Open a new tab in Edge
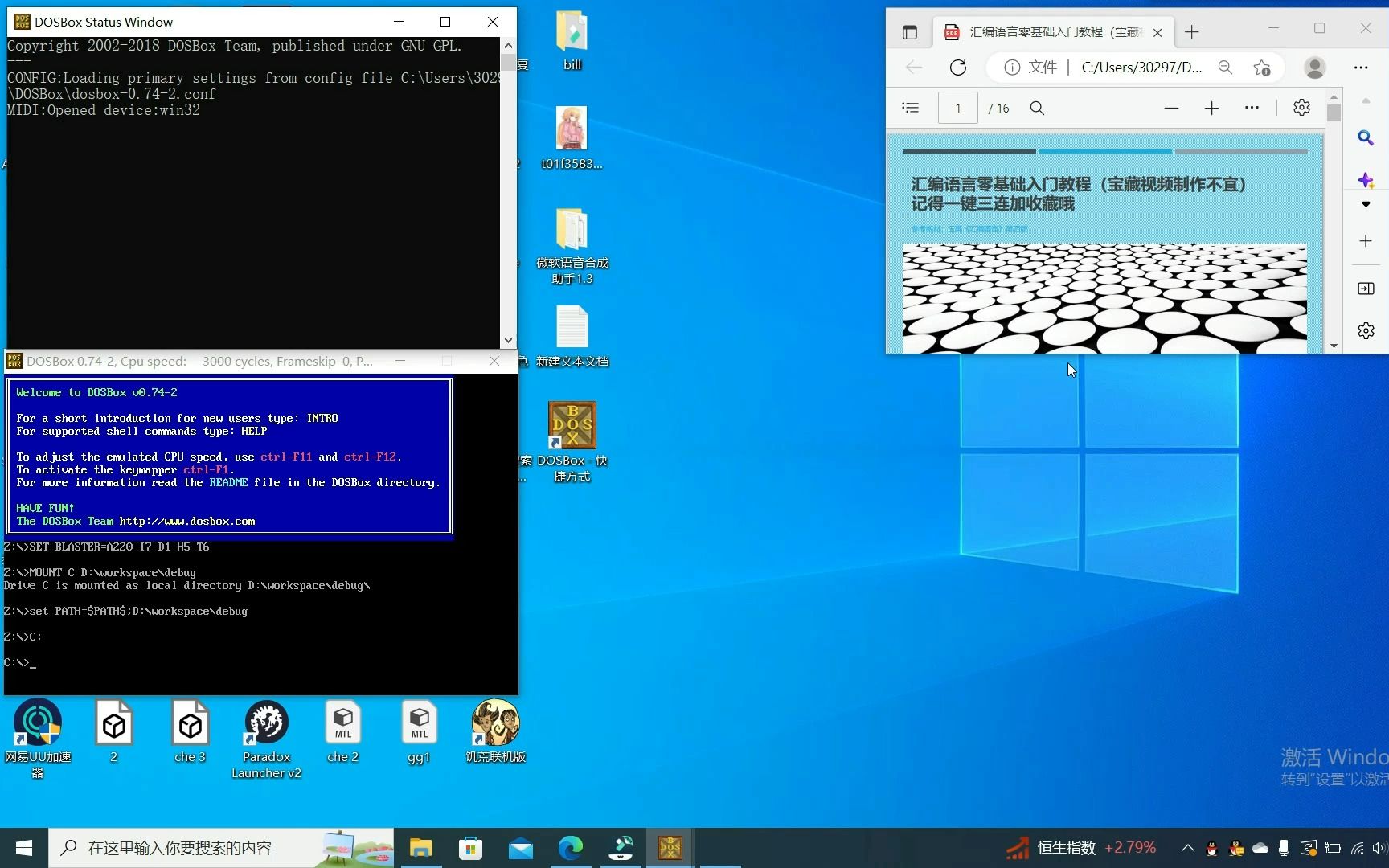Viewport: 1389px width, 868px height. (1192, 32)
